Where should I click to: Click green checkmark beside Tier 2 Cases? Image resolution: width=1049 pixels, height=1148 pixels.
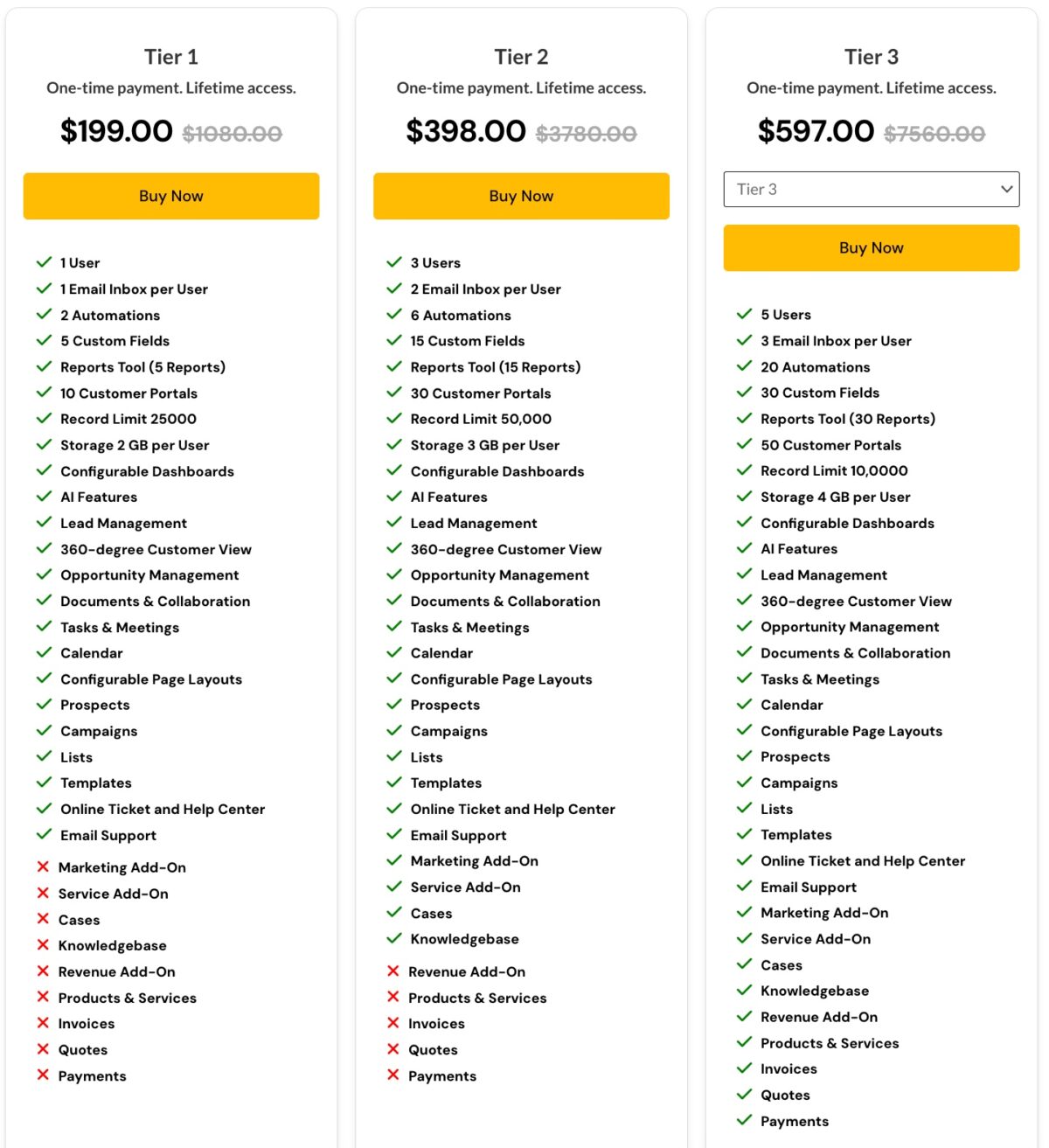point(394,913)
